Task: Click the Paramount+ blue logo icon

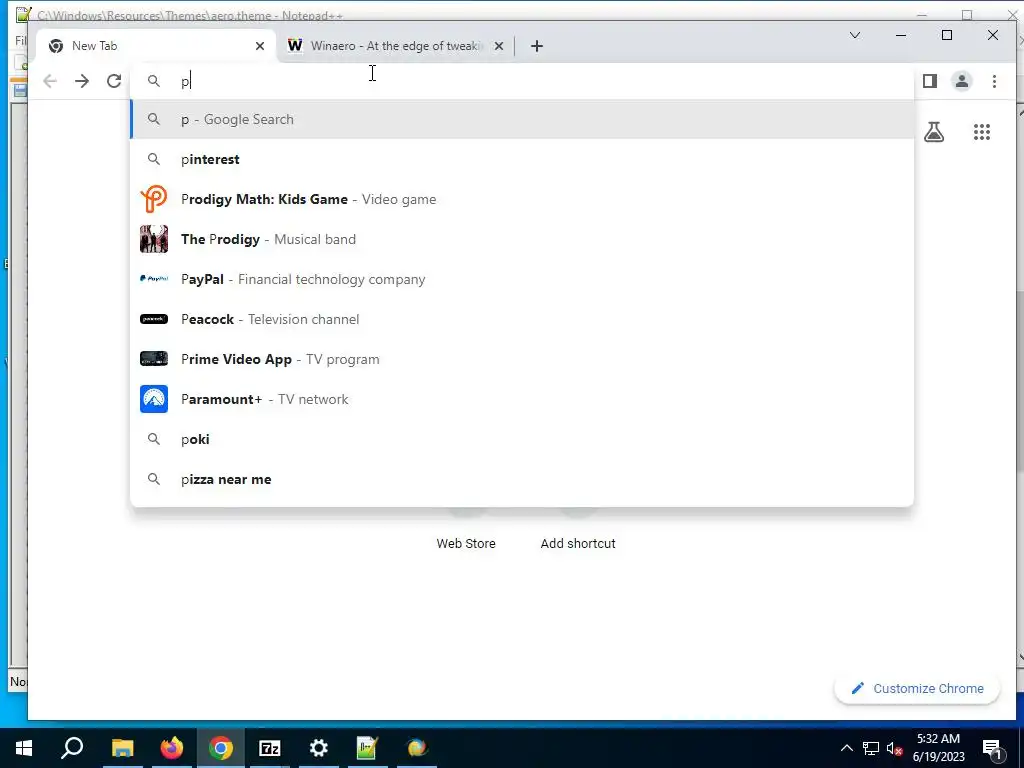Action: tap(153, 399)
